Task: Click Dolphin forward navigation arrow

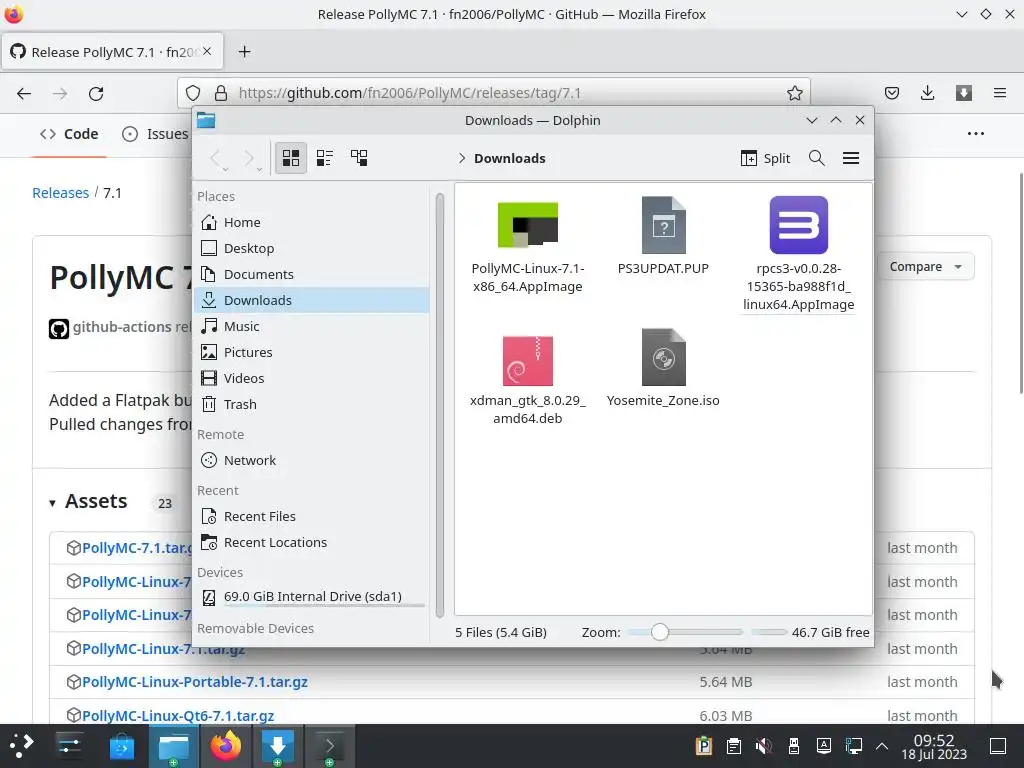Action: coord(250,158)
